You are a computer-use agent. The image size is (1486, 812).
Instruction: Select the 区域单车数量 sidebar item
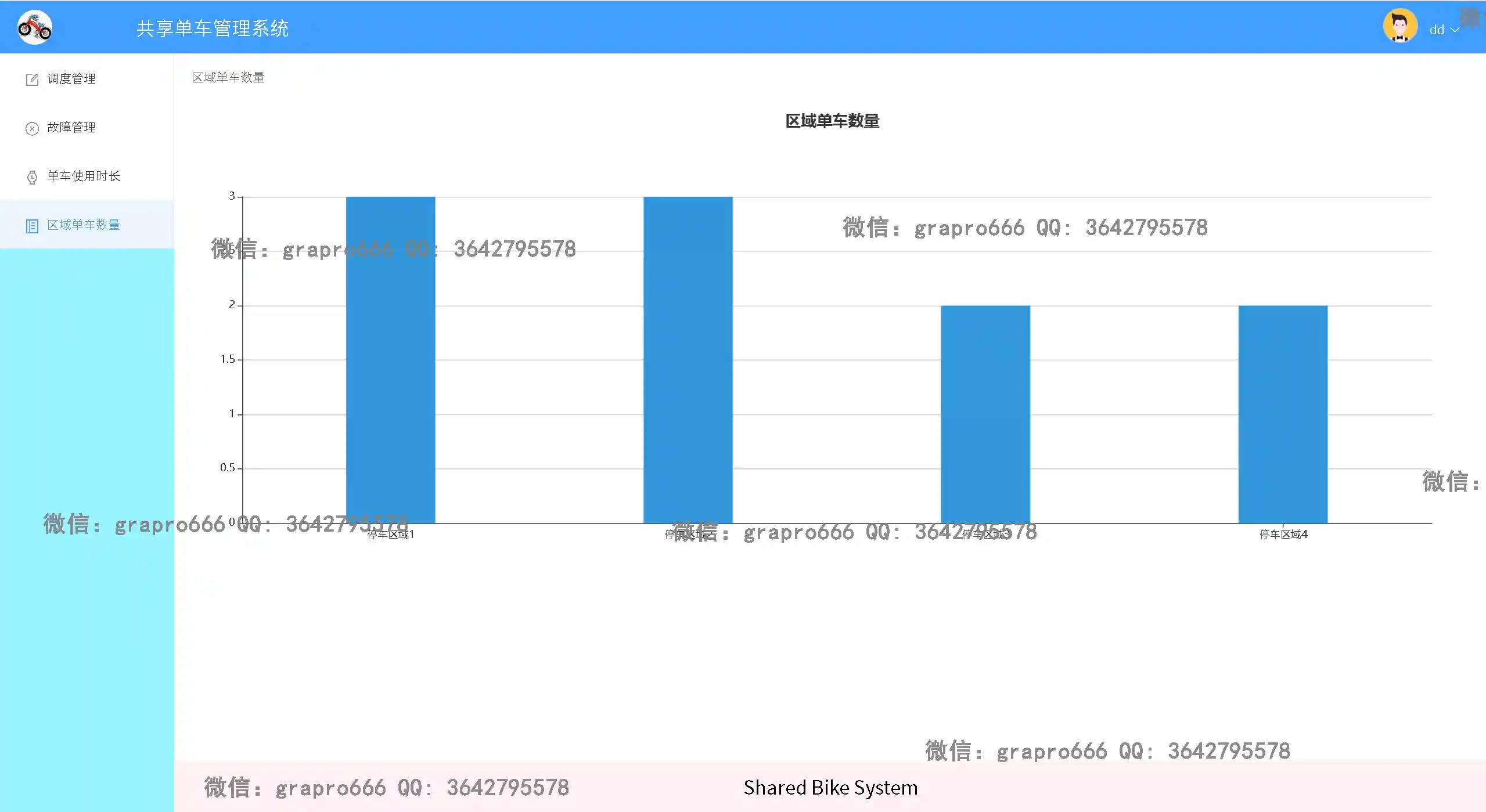84,225
